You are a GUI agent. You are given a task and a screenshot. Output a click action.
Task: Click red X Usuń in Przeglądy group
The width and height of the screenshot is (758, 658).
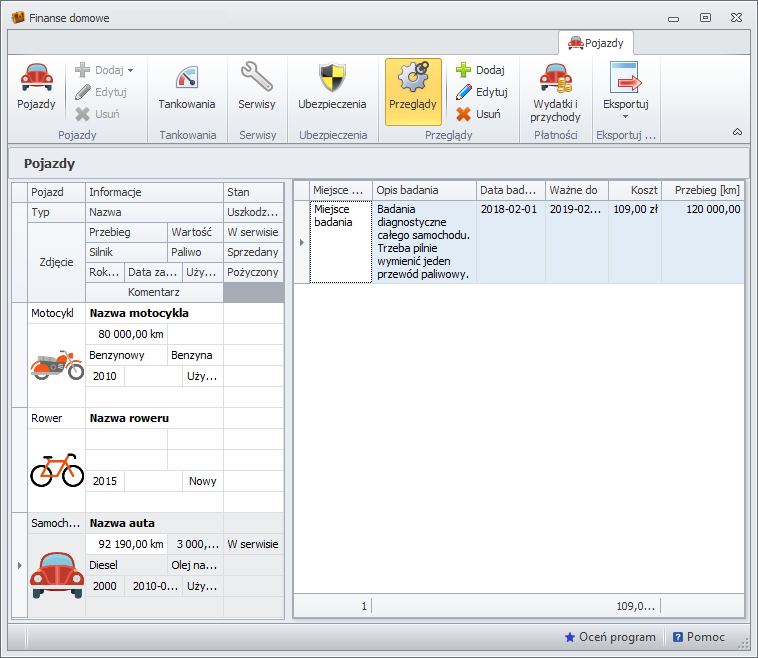tap(479, 114)
